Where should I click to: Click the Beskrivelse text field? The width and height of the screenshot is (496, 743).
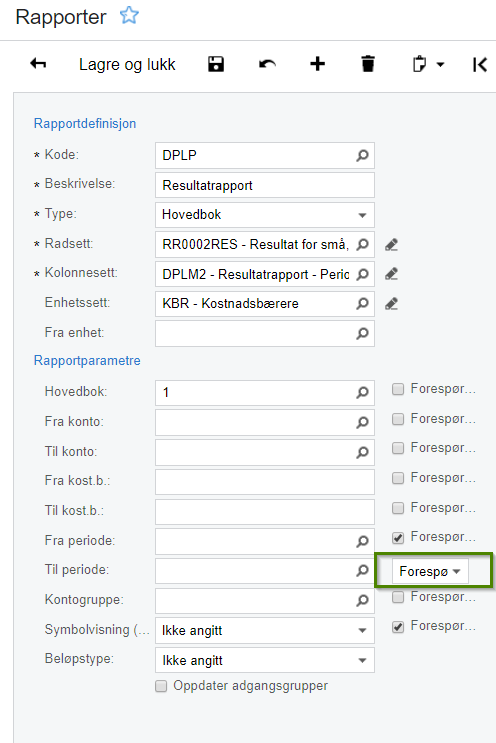tap(265, 185)
